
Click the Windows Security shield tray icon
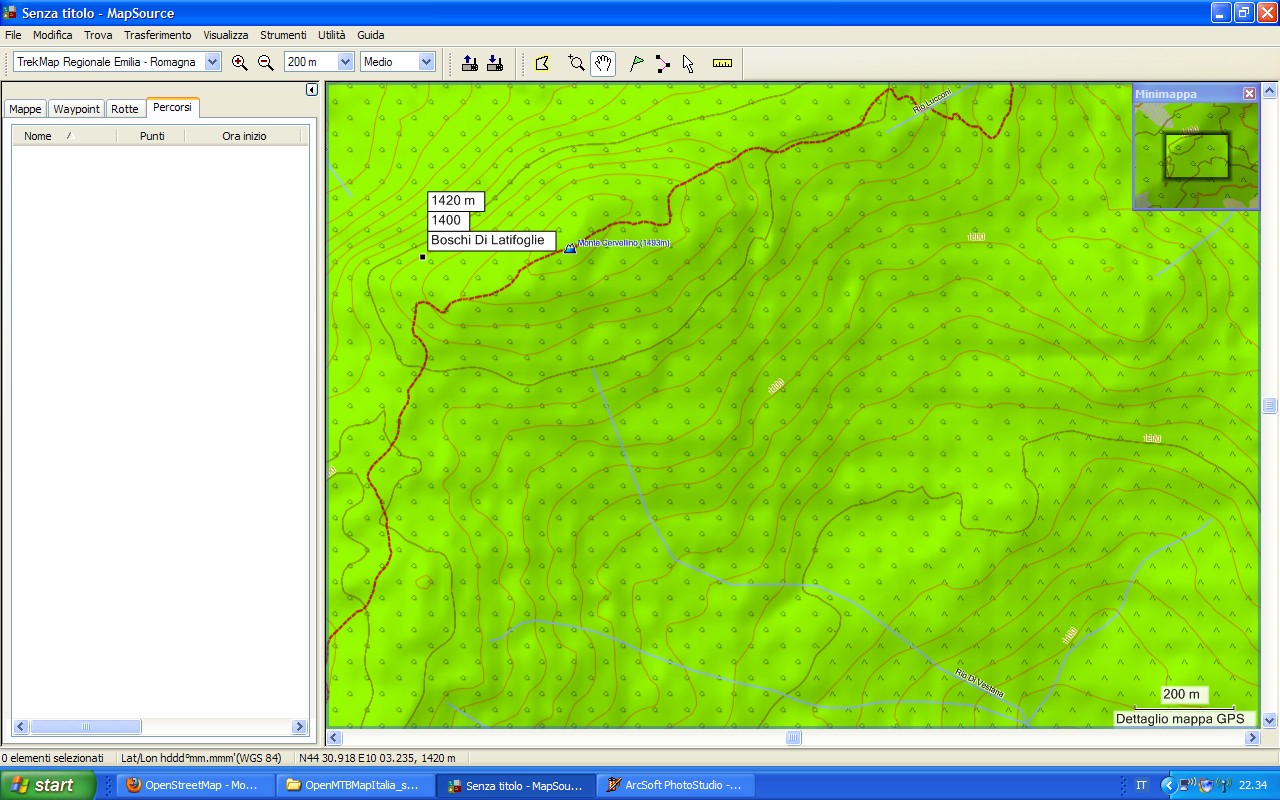tap(1205, 785)
